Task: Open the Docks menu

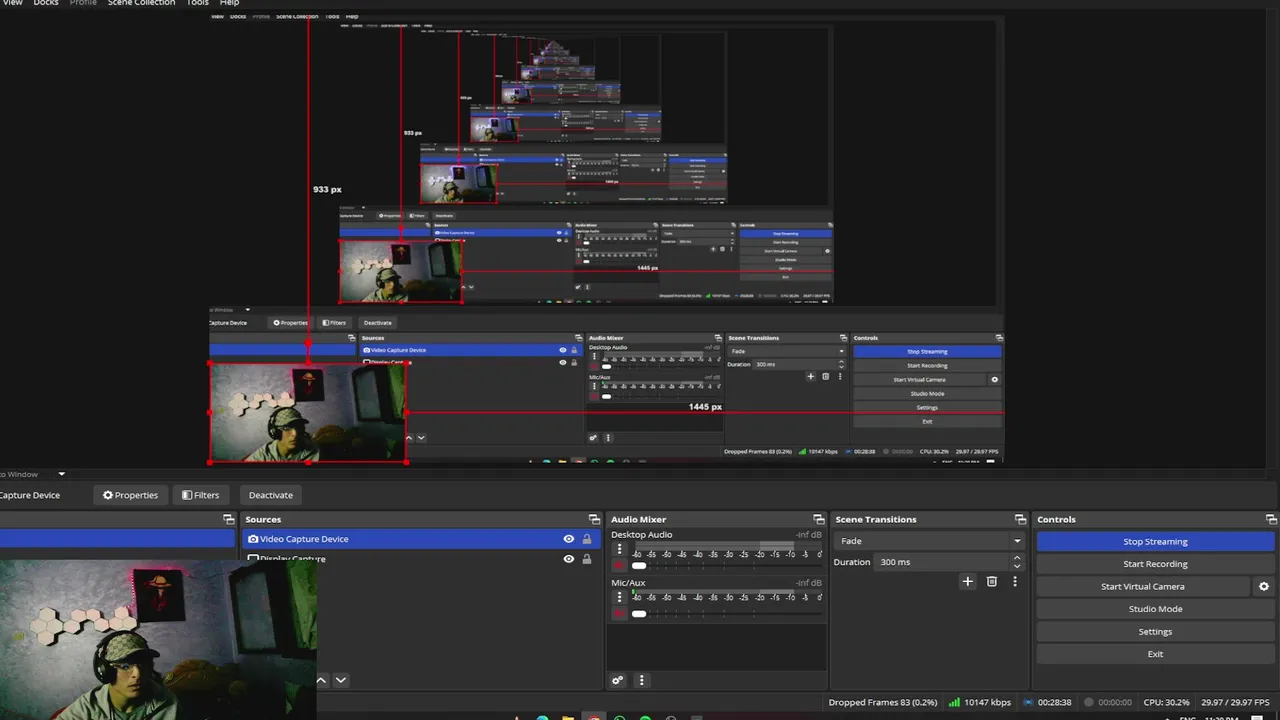Action: pos(46,3)
